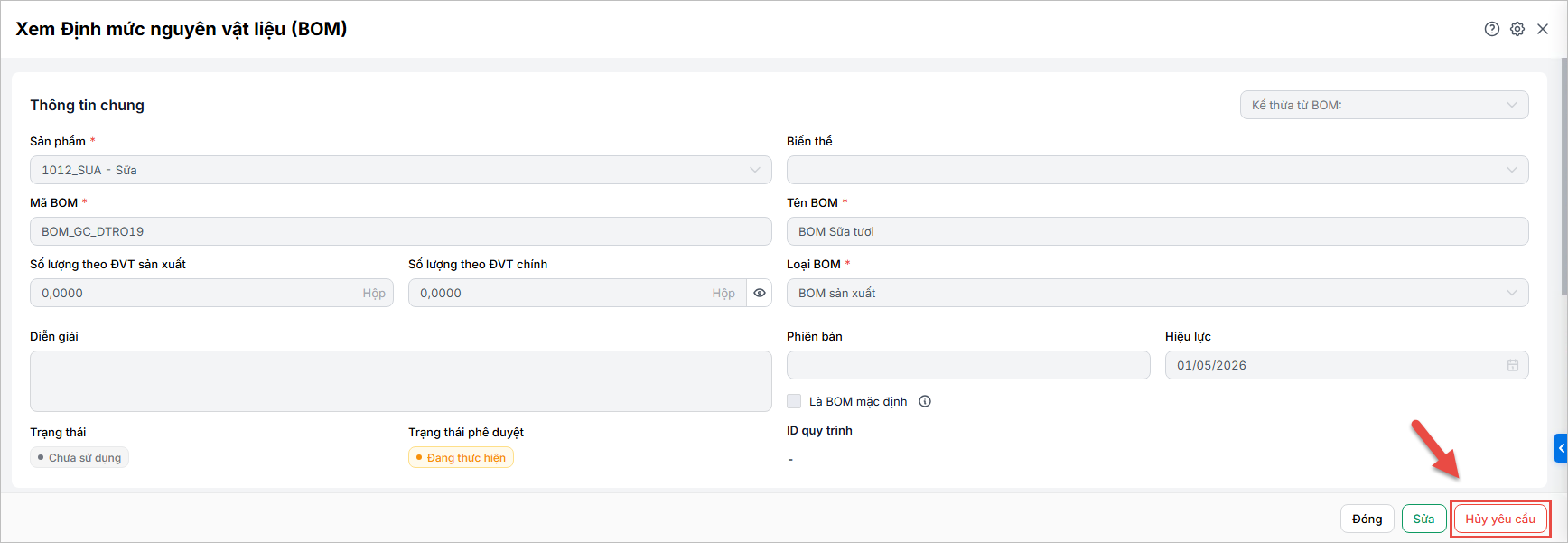Open the help question mark icon
The height and width of the screenshot is (543, 1568).
coord(1492,29)
